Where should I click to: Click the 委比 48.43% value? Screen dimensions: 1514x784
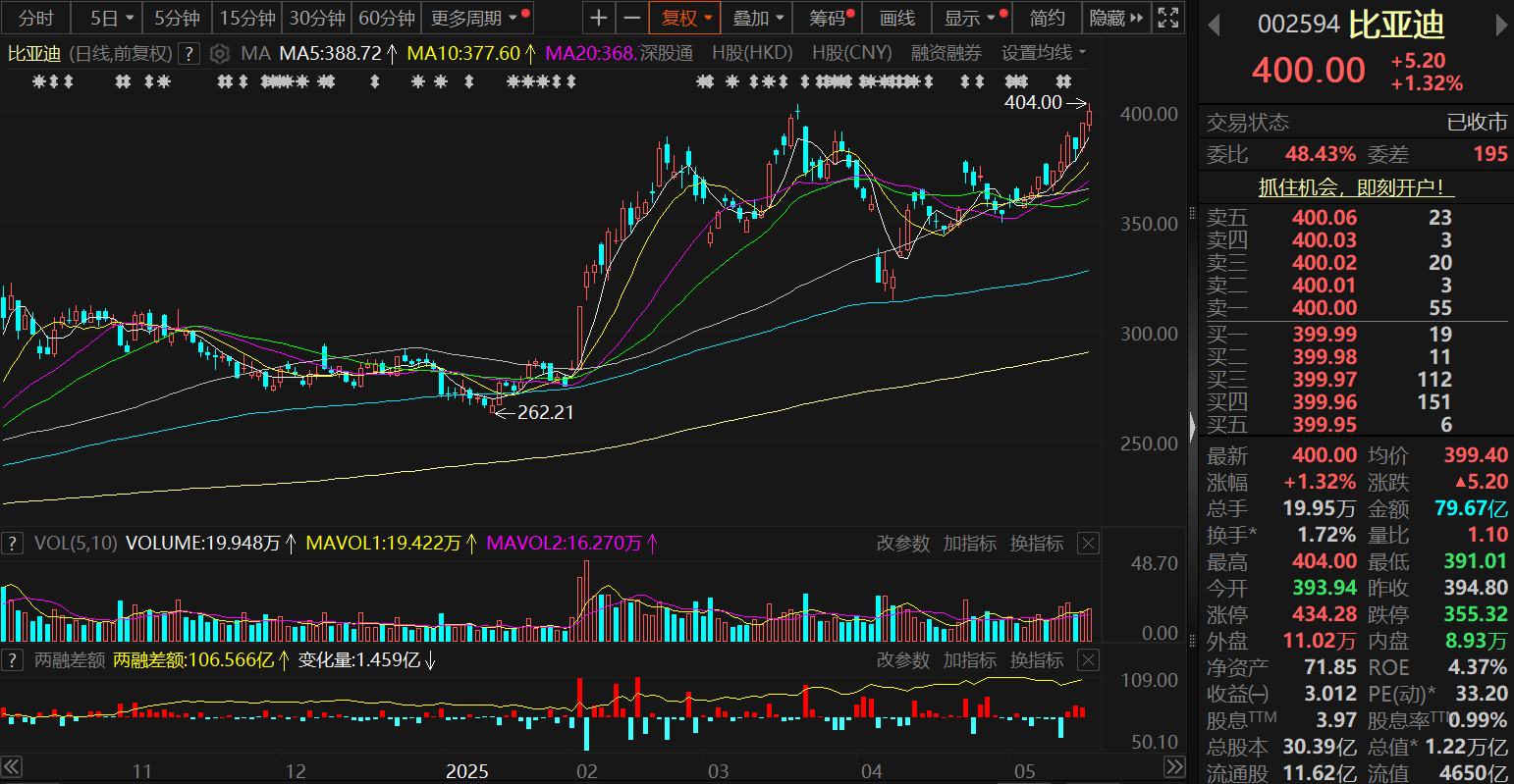[1321, 154]
